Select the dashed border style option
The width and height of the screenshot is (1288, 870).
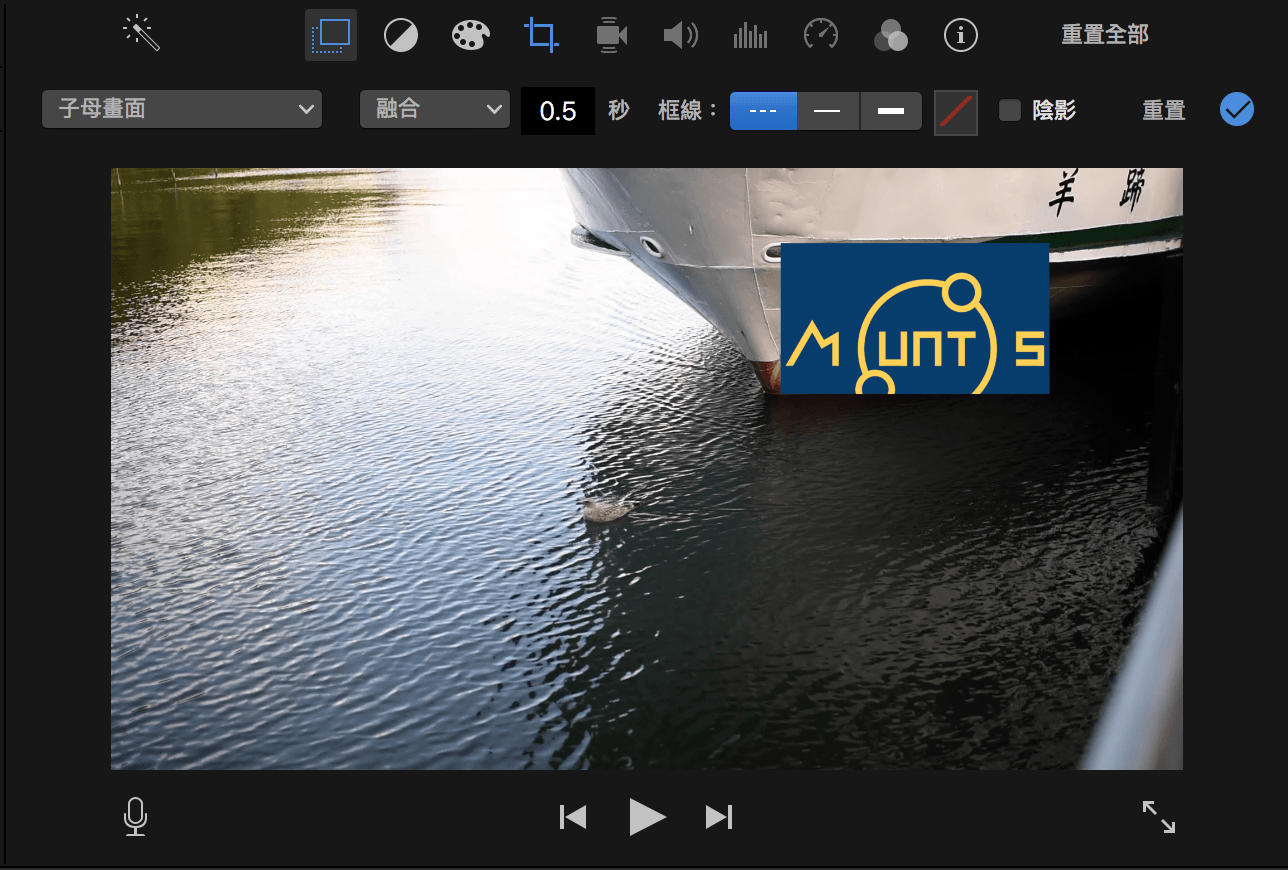(763, 110)
